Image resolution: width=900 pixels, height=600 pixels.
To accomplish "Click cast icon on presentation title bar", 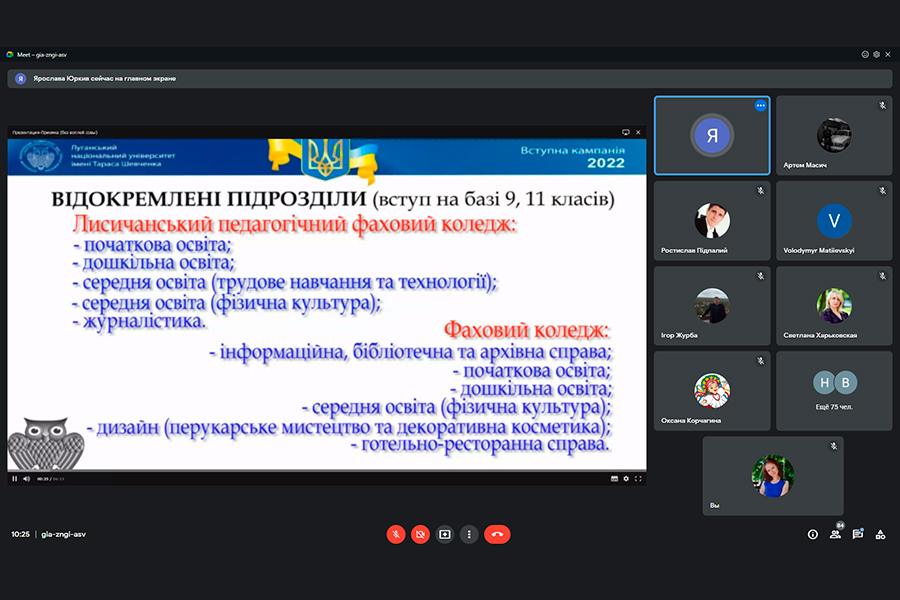I will click(x=626, y=132).
